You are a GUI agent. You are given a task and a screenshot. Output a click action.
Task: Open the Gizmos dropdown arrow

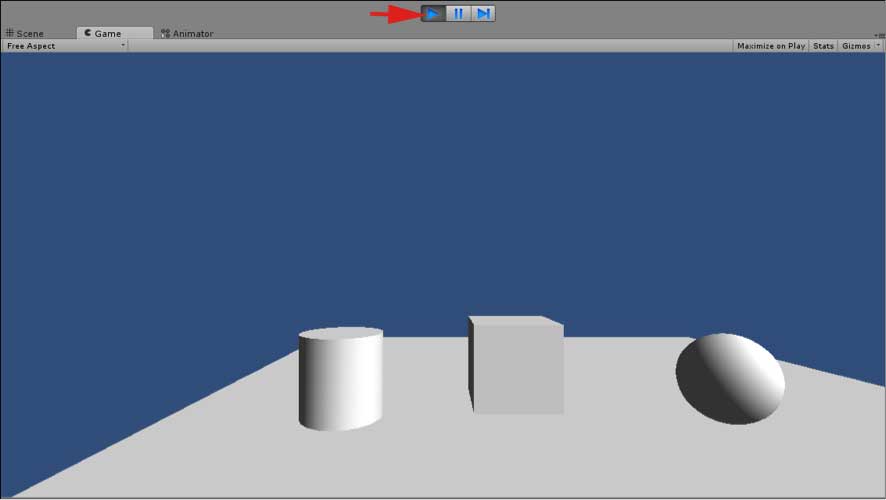(878, 46)
